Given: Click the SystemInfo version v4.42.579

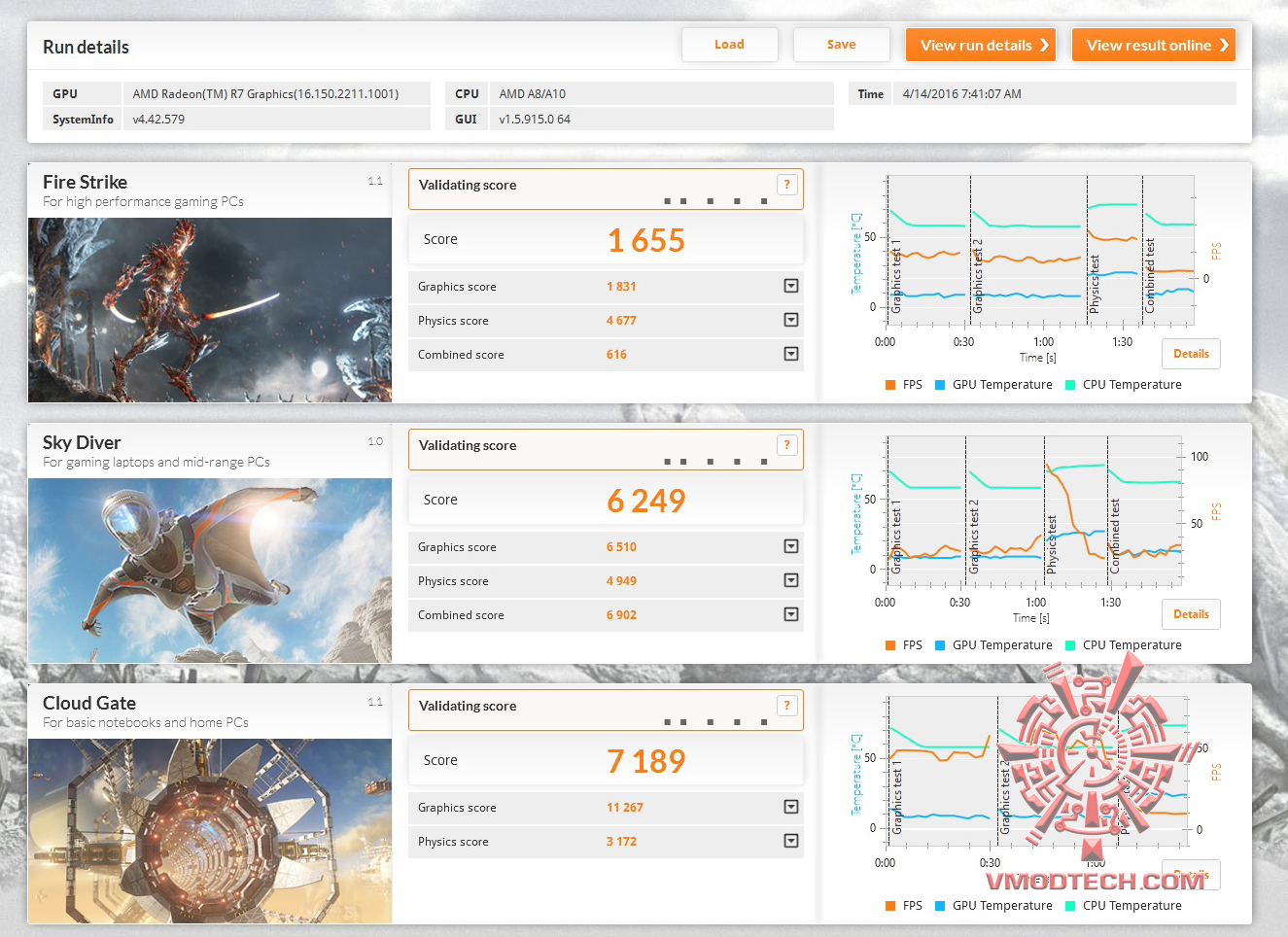Looking at the screenshot, I should pos(276,119).
